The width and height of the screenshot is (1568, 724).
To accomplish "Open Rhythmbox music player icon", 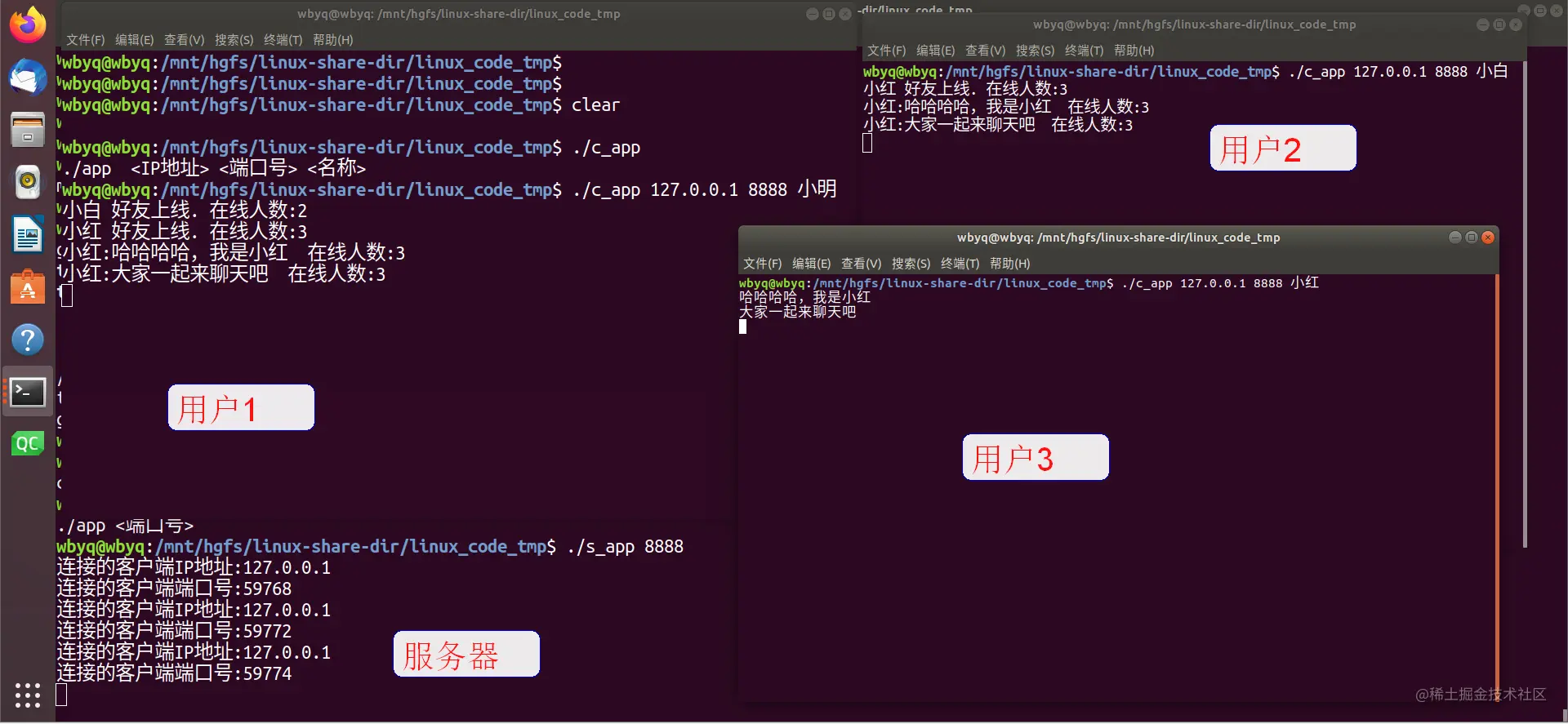I will pyautogui.click(x=28, y=181).
